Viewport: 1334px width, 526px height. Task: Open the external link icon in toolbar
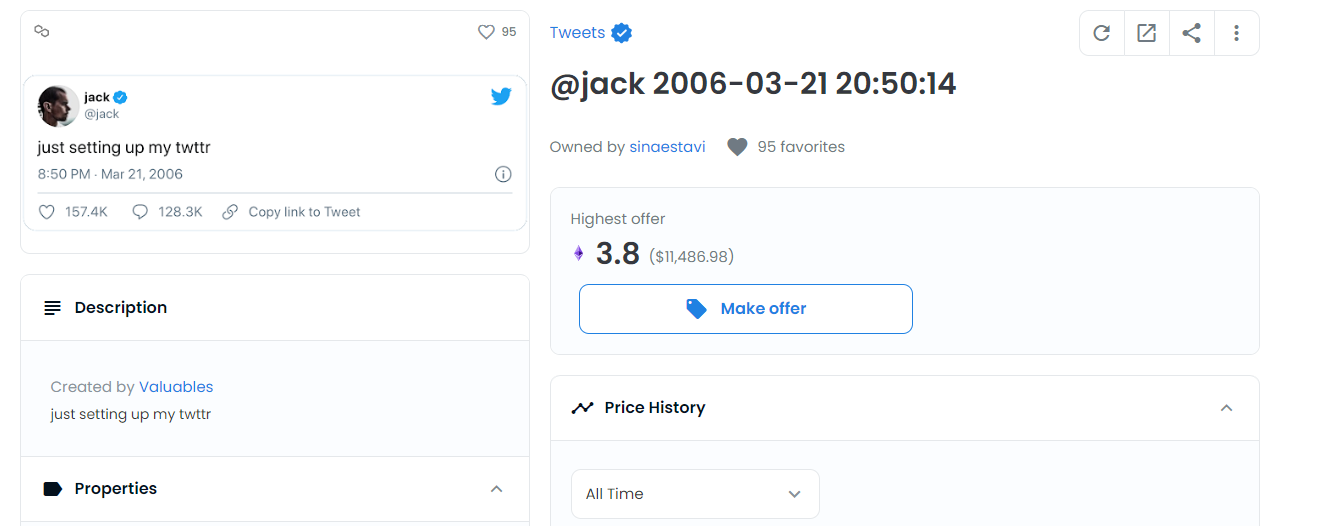tap(1147, 33)
